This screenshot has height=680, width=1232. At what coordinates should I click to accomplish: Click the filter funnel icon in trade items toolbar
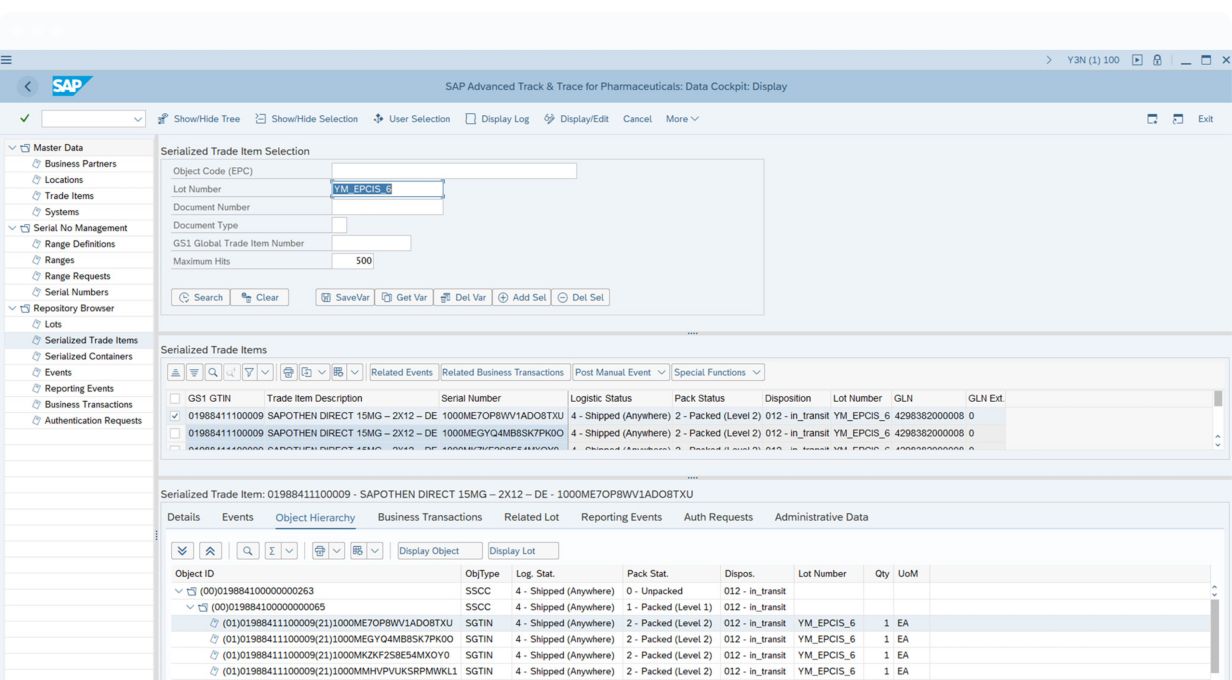(x=247, y=373)
